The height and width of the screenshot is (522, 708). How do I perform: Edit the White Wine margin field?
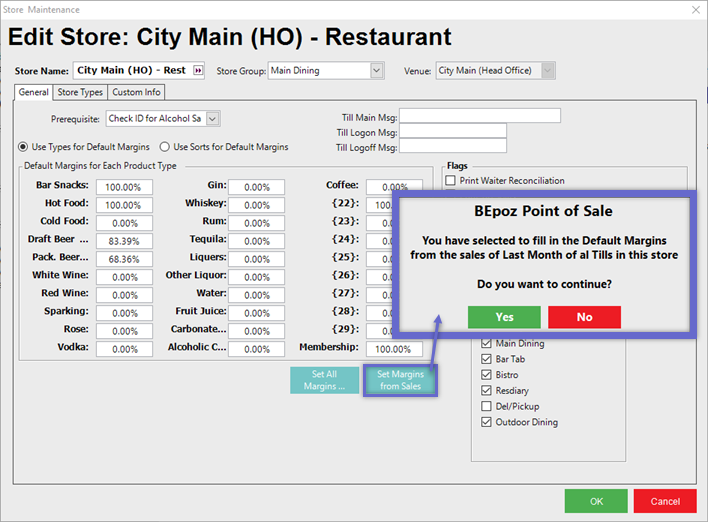point(124,277)
